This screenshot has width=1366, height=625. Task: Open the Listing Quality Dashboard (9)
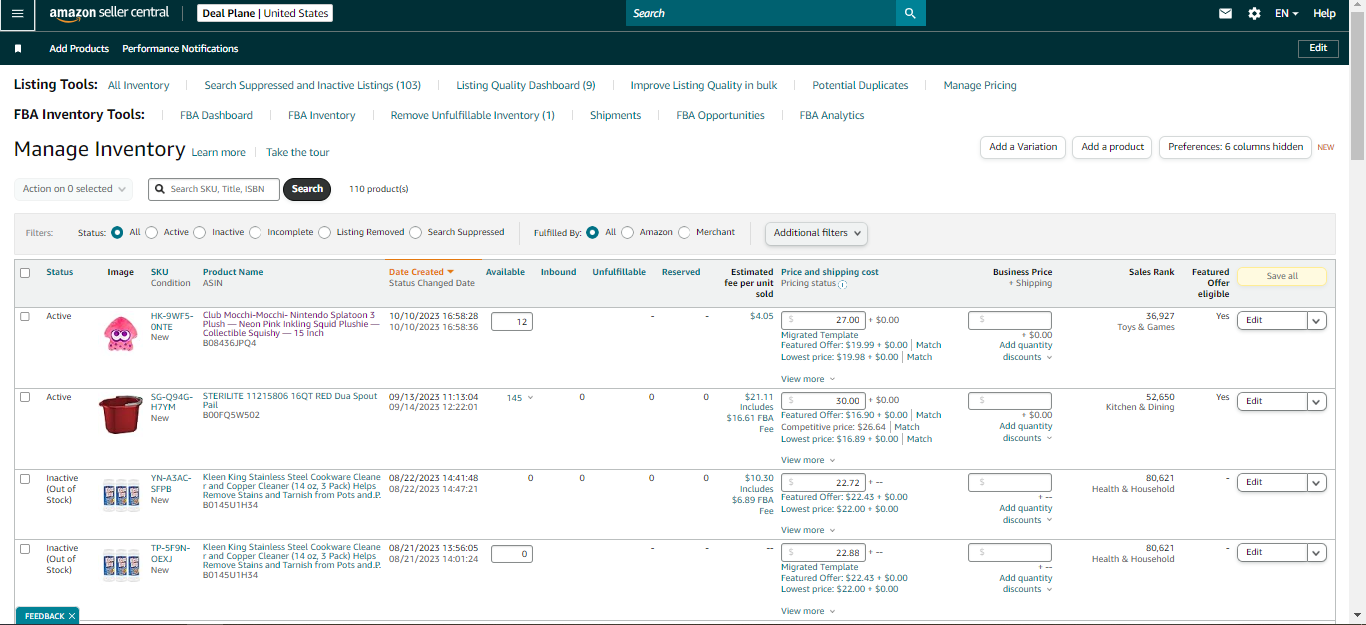(x=526, y=86)
